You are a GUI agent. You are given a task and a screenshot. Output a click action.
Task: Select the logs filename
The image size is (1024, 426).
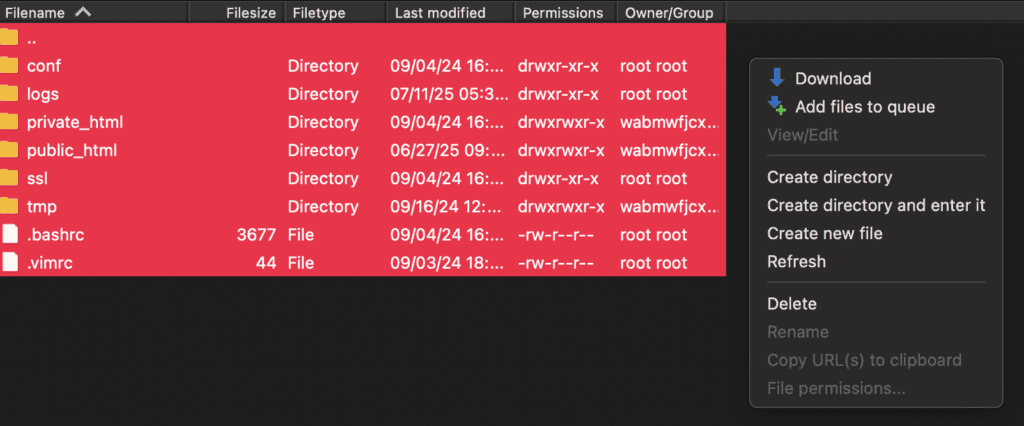(x=42, y=94)
